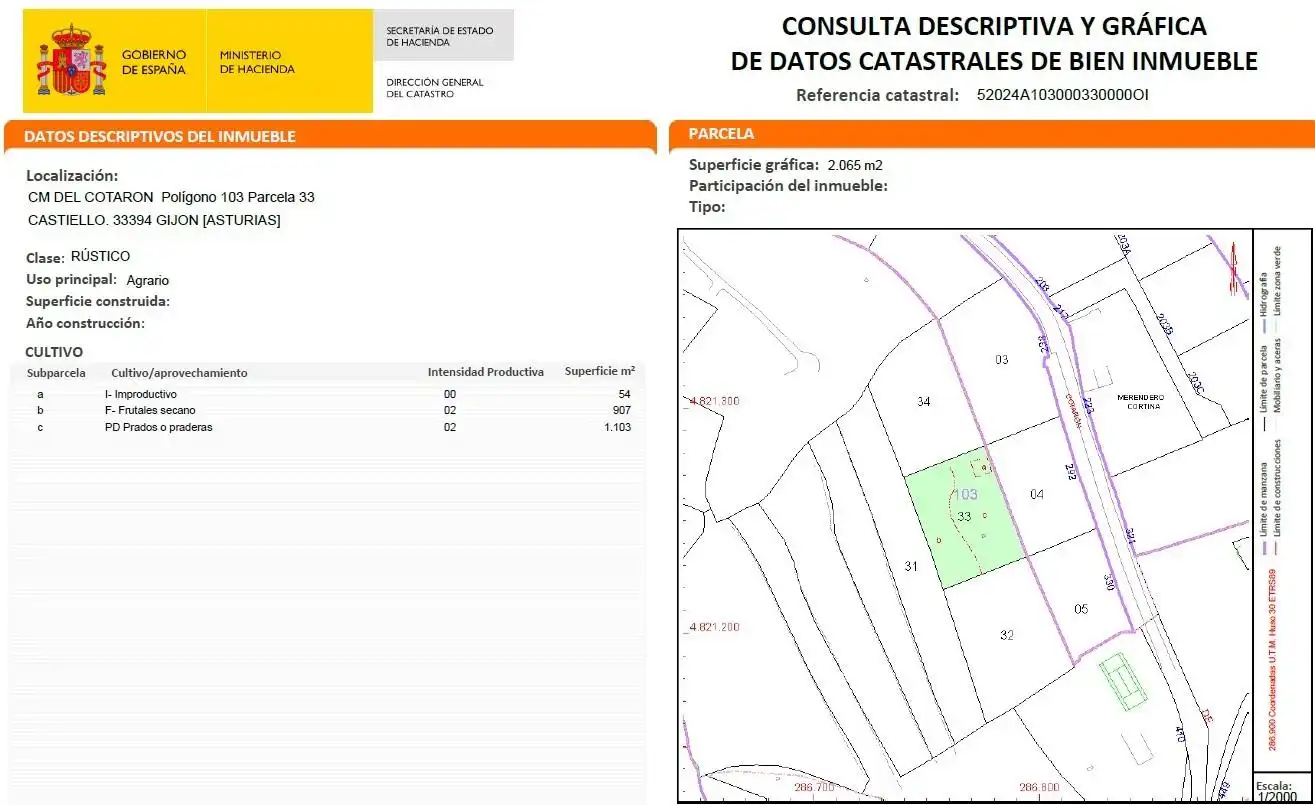Click the MINISTERIO DE HACIENDA label
Screen dimensions: 1315x805
257,62
